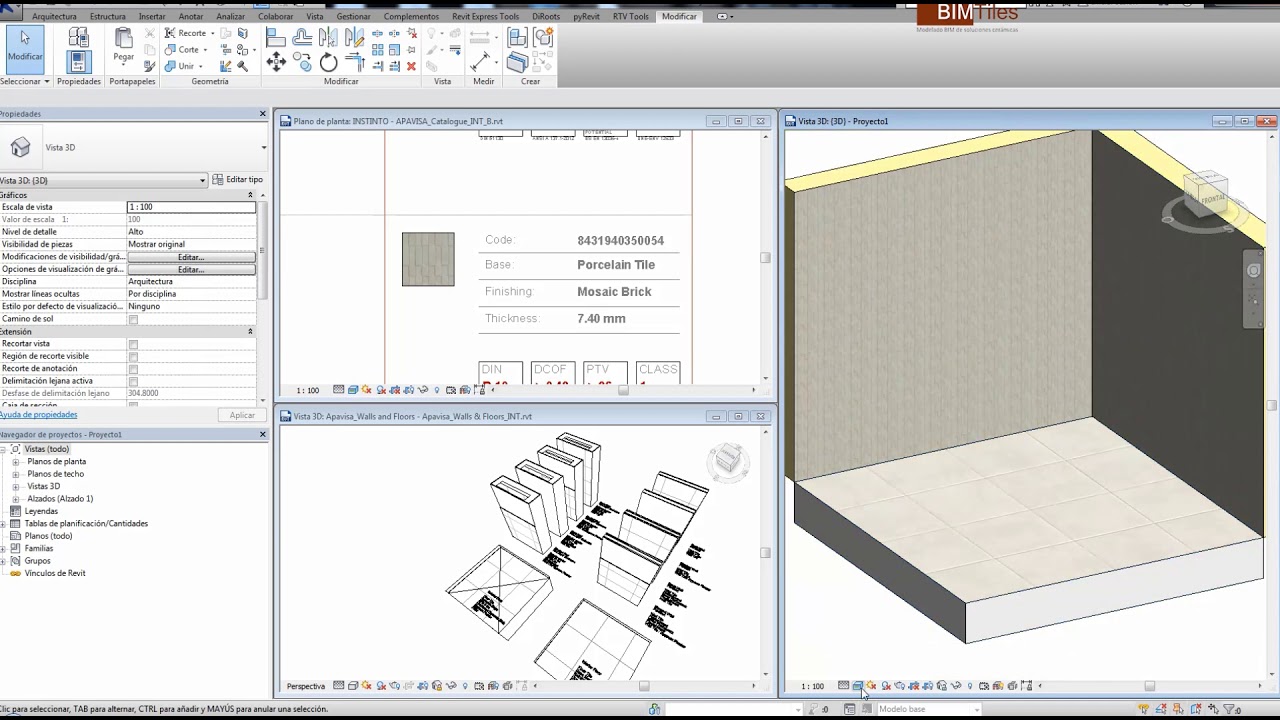Screen dimensions: 1280x720
Task: Open the Medir diagonal measure tool
Action: (480, 62)
